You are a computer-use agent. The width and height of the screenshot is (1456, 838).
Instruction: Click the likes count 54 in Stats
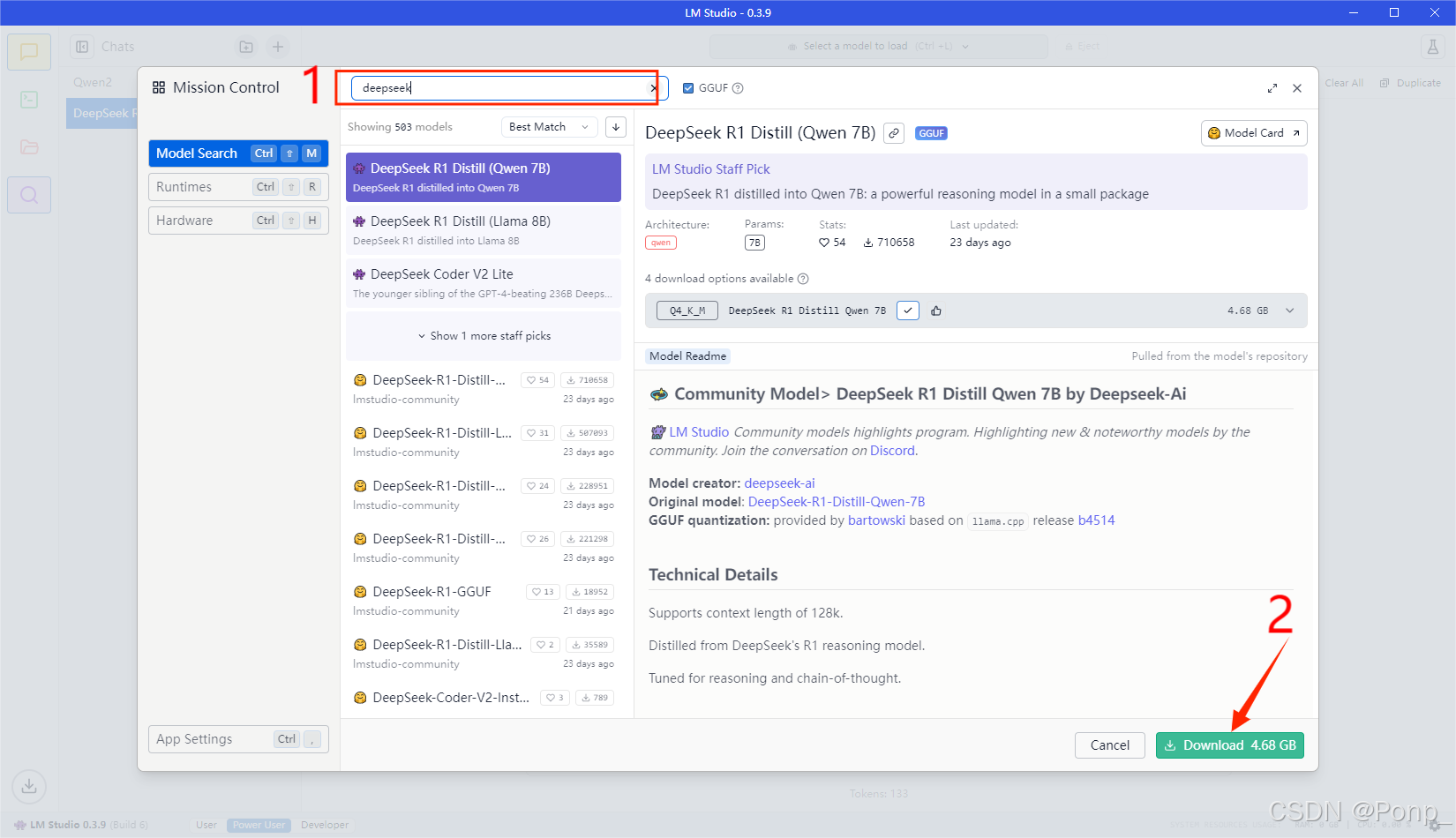click(x=832, y=243)
